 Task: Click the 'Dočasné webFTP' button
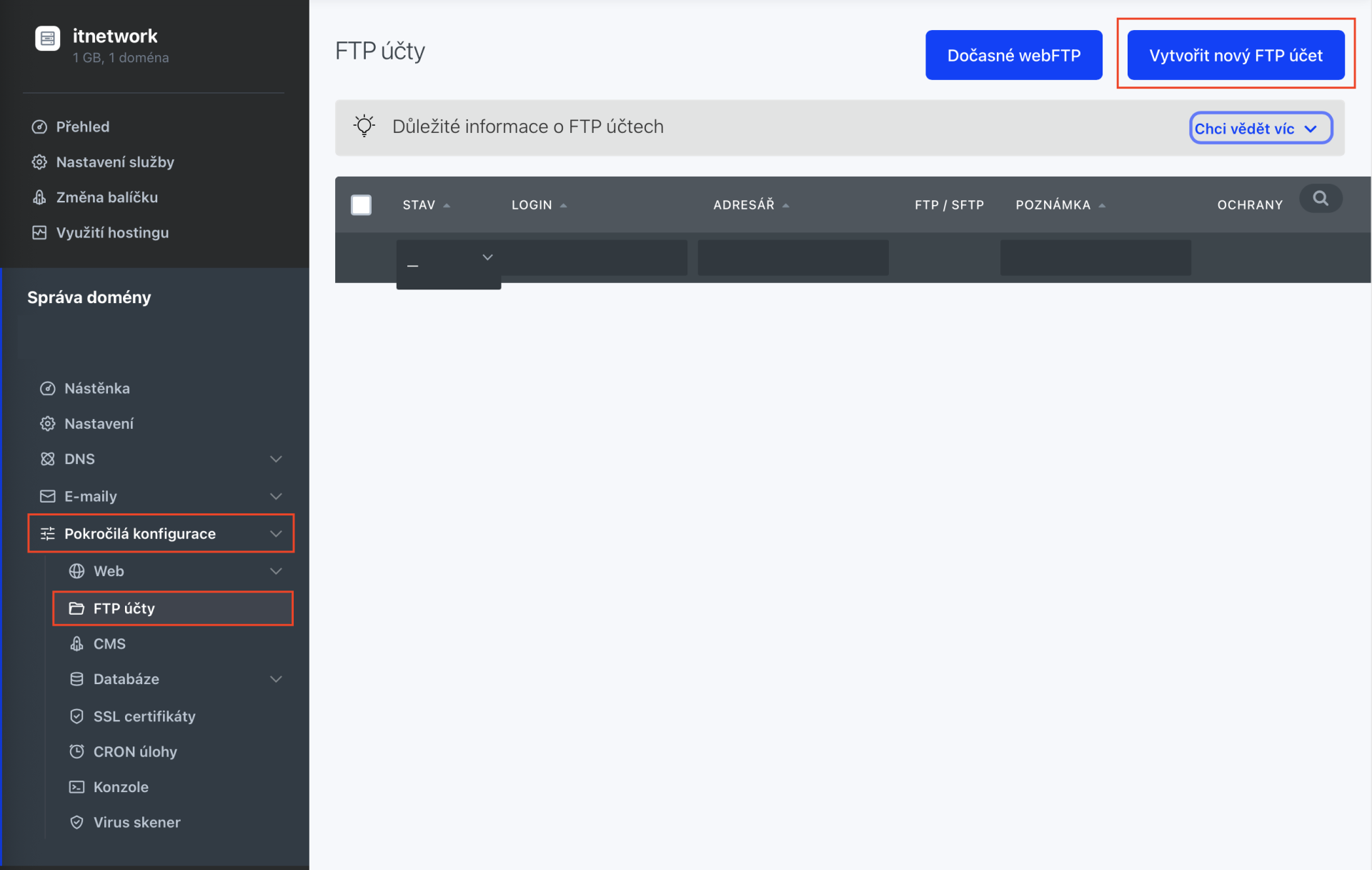point(1013,55)
